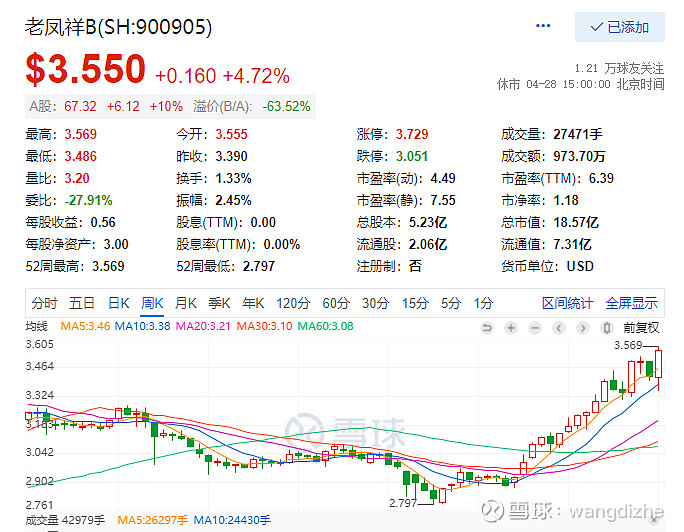Switch to the 年K tab
This screenshot has height=532, width=684.
coord(253,303)
